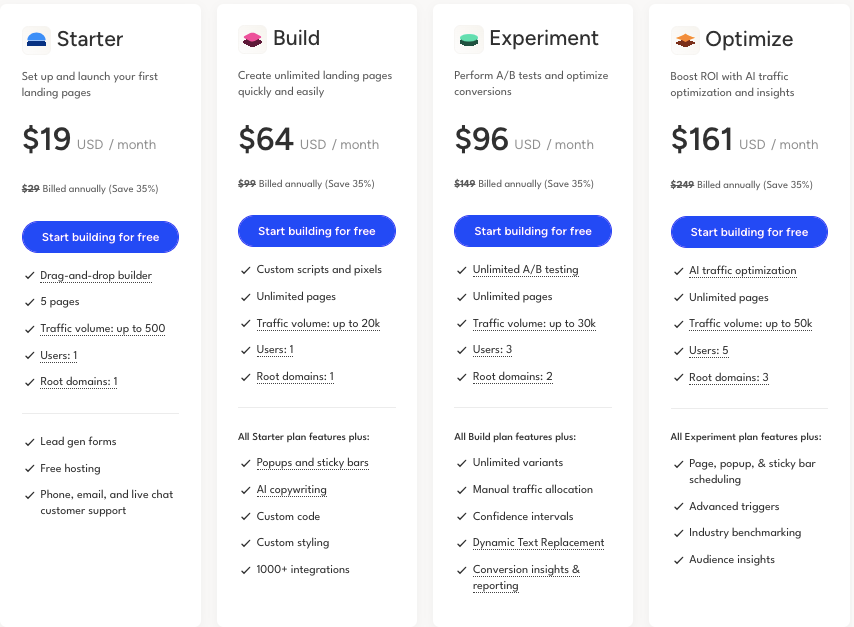Click Users: 3 in Experiment plan
This screenshot has width=854, height=627.
(492, 350)
